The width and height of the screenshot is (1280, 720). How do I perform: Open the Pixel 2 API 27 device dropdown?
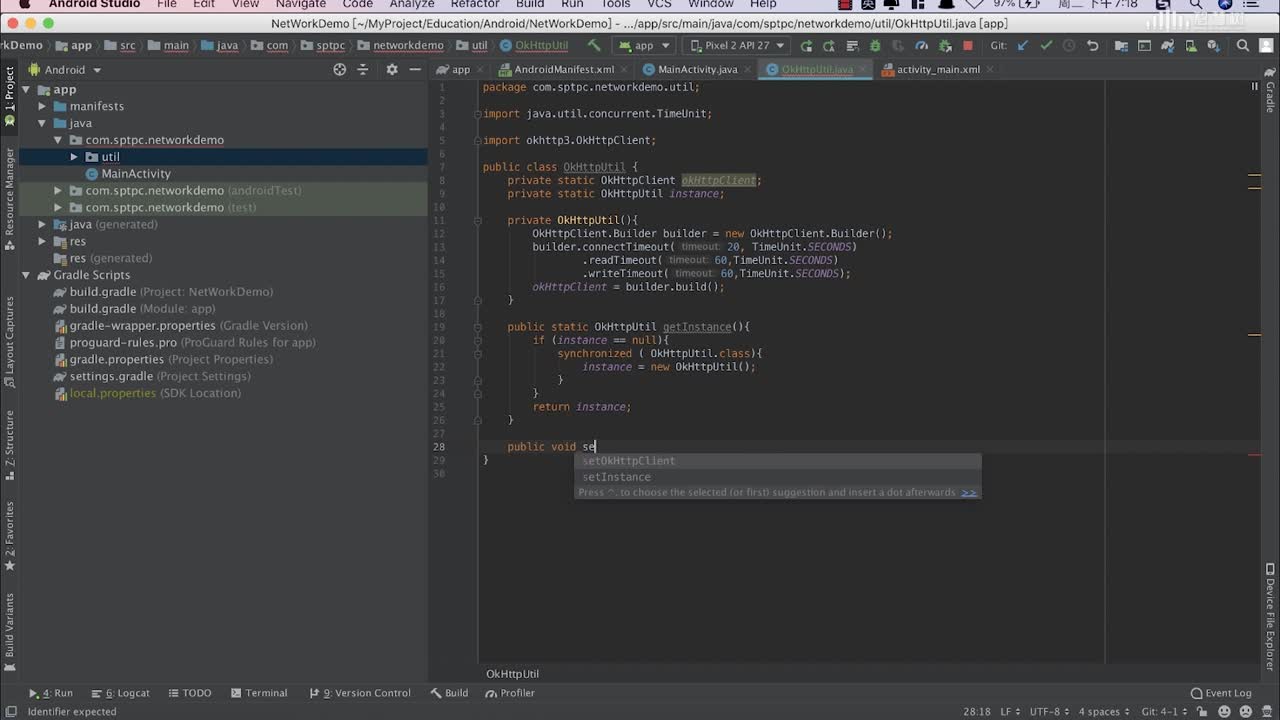(737, 45)
